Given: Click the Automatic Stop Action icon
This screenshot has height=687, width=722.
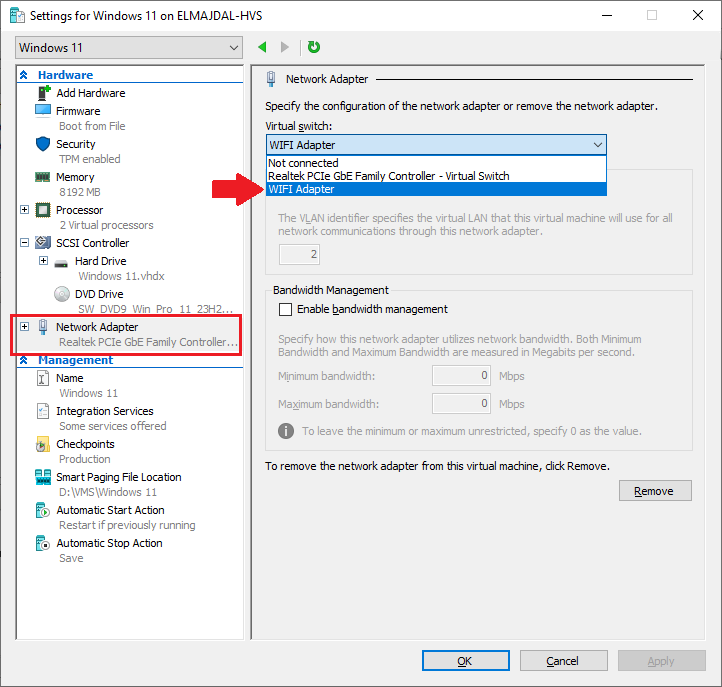Looking at the screenshot, I should (43, 543).
